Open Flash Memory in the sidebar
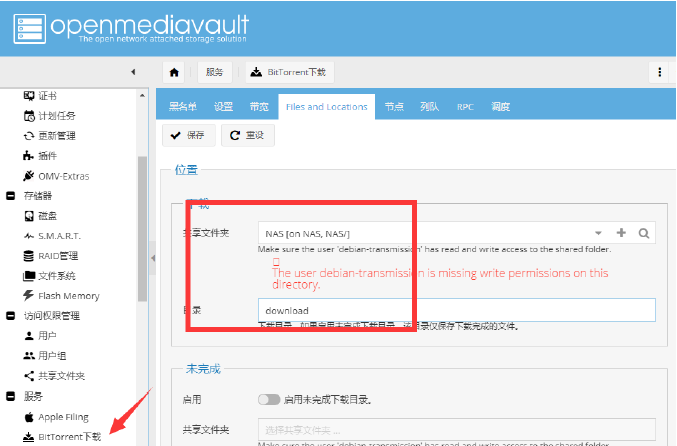The height and width of the screenshot is (446, 677). 68,295
